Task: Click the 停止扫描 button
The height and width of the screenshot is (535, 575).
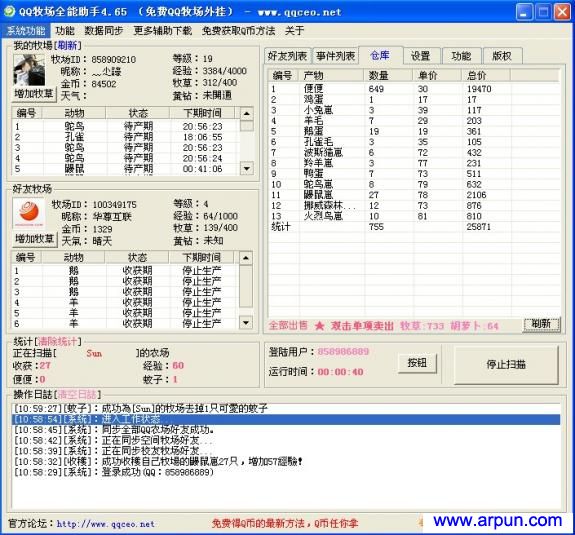Action: coord(506,364)
